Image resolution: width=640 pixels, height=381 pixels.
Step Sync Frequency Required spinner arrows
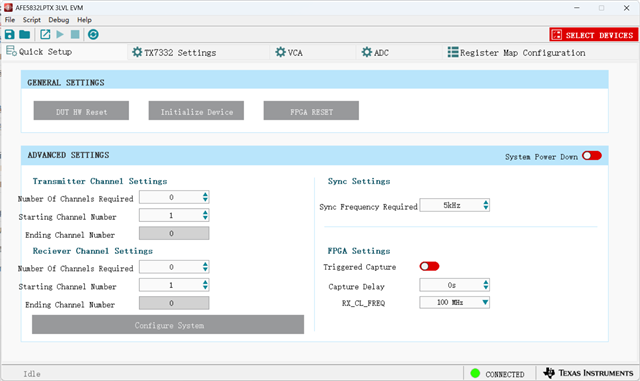(486, 205)
